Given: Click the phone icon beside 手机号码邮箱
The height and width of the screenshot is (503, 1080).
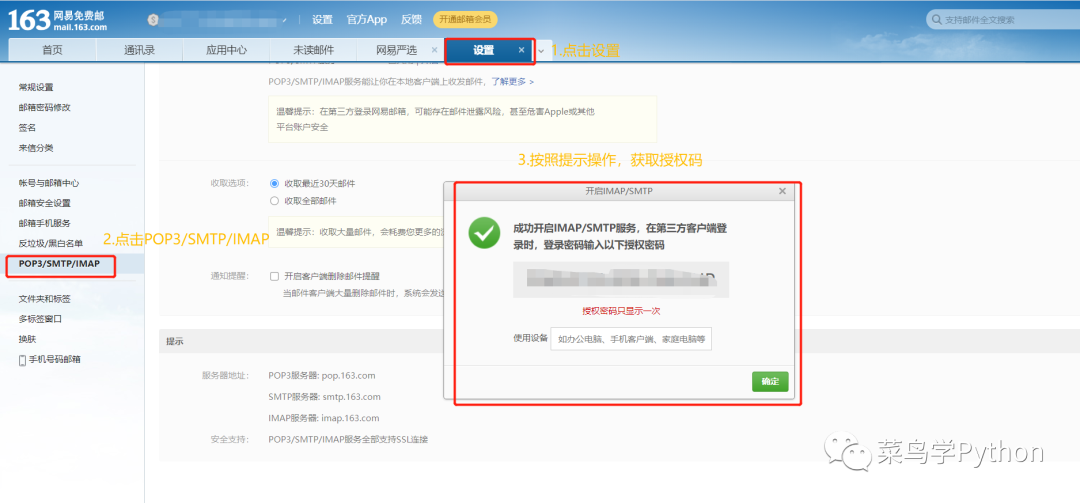Looking at the screenshot, I should point(22,360).
